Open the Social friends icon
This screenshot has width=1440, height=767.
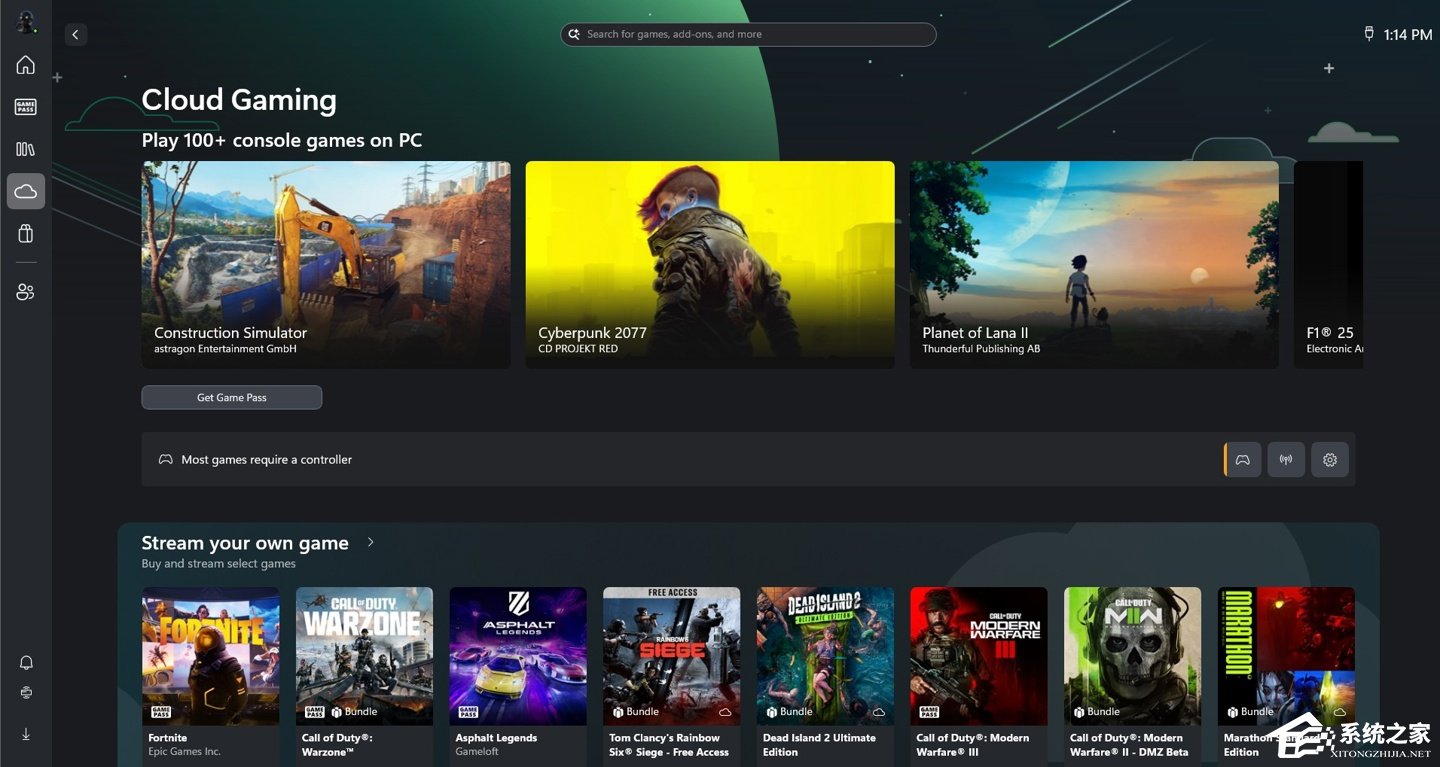coord(26,292)
